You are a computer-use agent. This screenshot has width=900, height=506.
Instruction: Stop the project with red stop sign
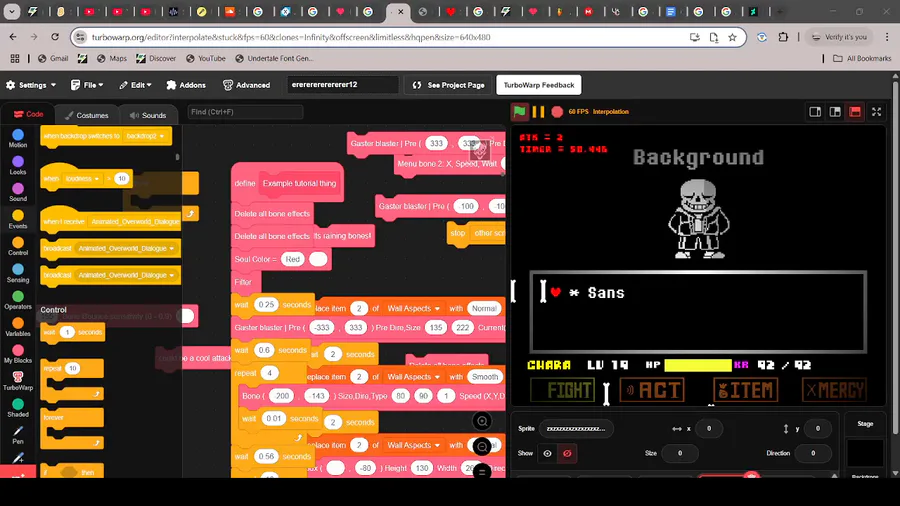click(x=557, y=111)
